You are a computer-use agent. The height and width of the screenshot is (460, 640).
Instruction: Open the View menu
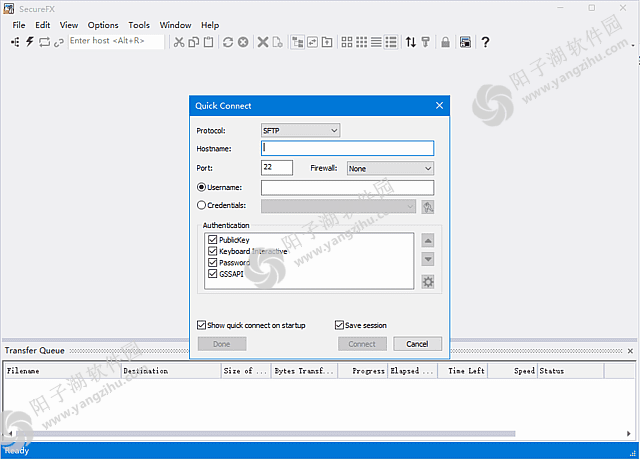pos(69,25)
